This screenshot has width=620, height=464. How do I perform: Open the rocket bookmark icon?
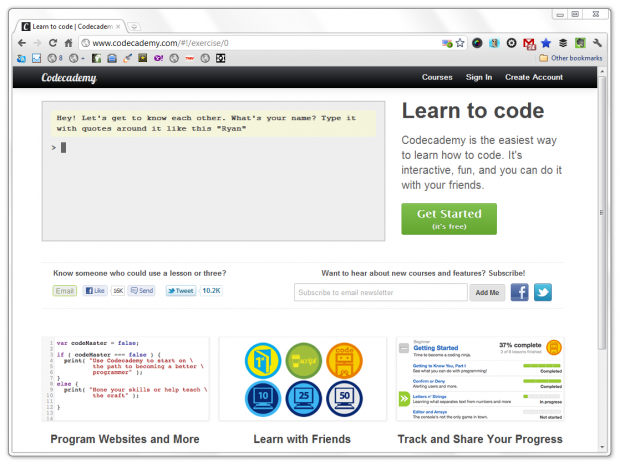point(127,58)
